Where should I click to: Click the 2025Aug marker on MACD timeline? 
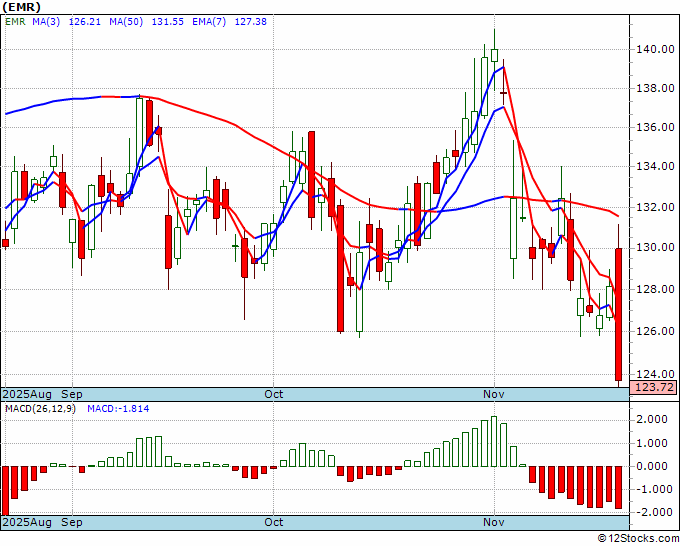point(27,522)
